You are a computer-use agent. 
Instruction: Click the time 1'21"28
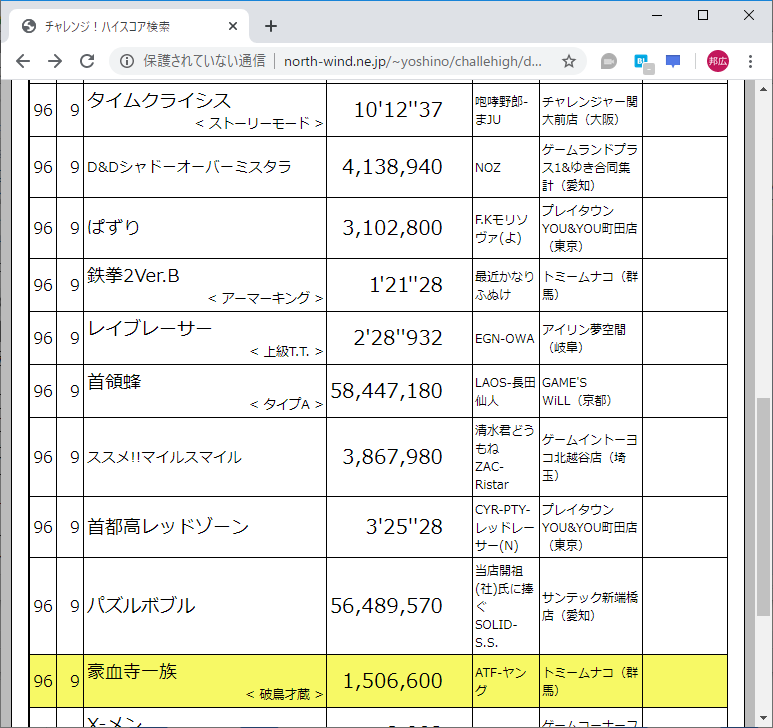click(x=406, y=285)
